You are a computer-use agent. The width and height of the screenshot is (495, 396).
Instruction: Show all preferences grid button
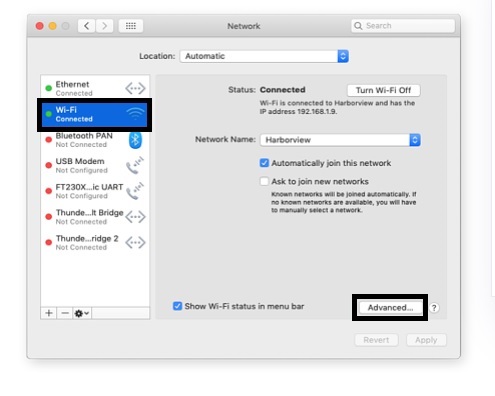coord(131,26)
